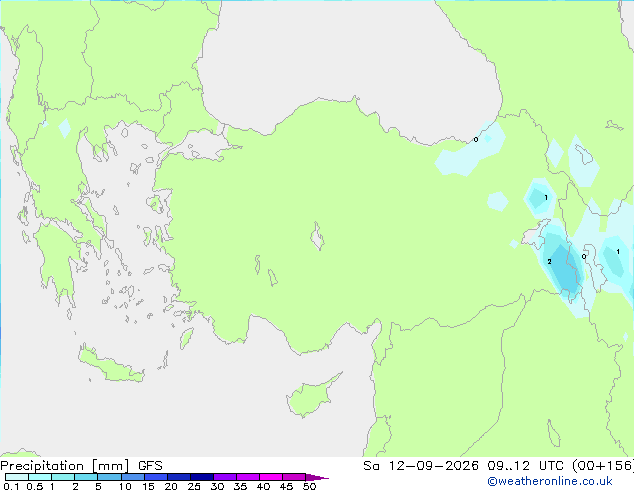Click the salt lake in central Turkey
Image resolution: width=634 pixels, height=490 pixels.
coord(317,236)
